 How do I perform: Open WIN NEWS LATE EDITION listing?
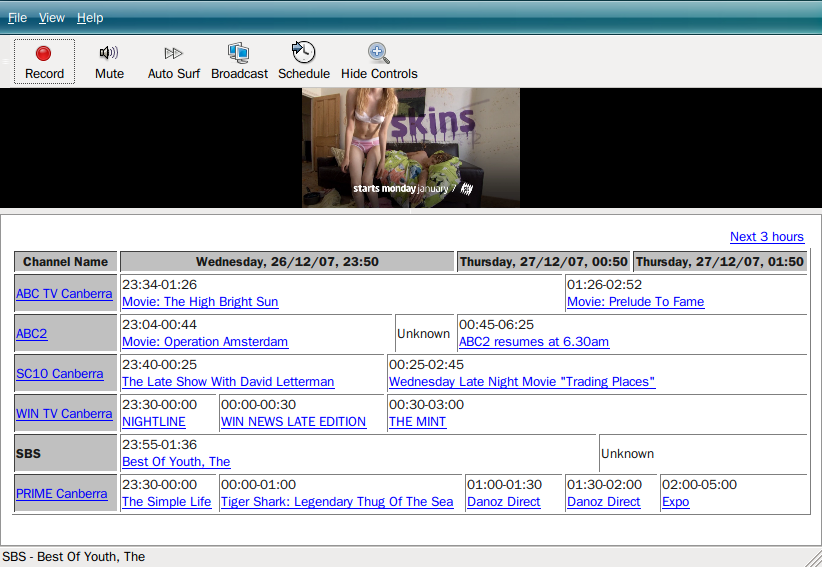pos(293,422)
